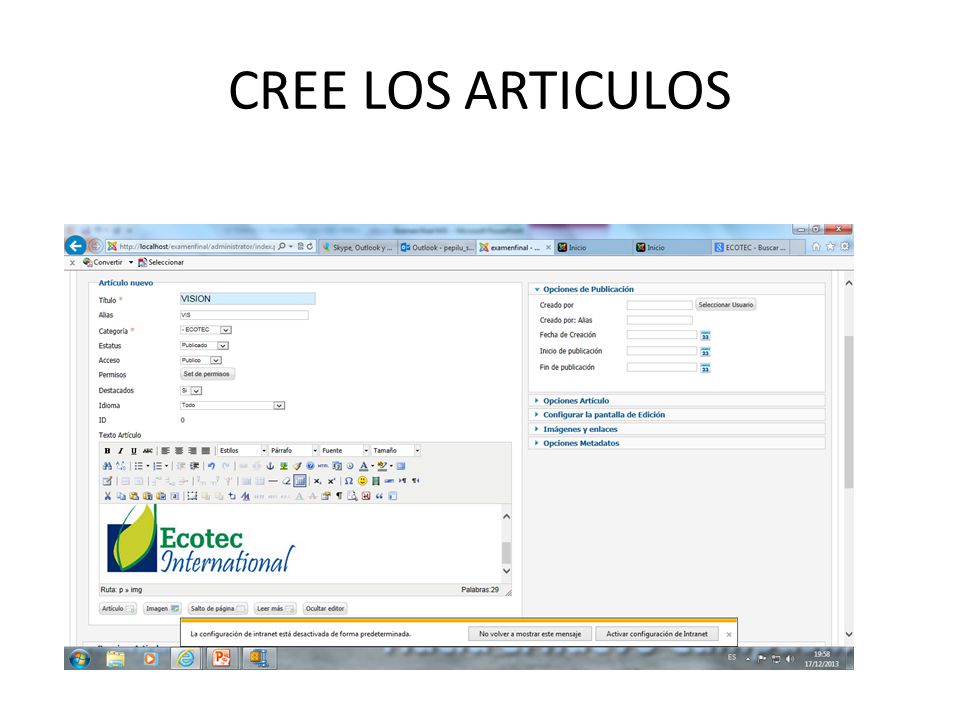This screenshot has width=960, height=720.
Task: Click Activar configuración de Intranet
Action: pyautogui.click(x=657, y=634)
